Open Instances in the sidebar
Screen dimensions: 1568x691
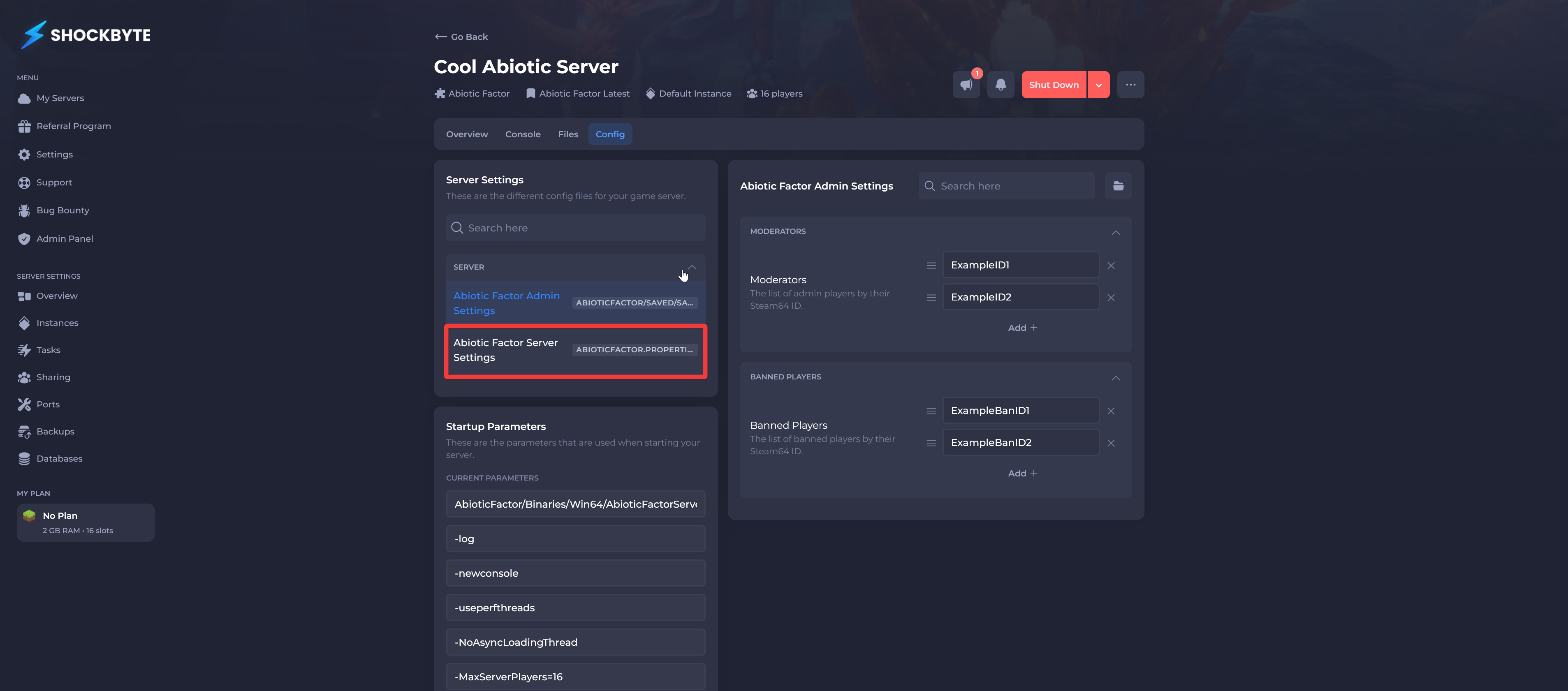(x=48, y=323)
